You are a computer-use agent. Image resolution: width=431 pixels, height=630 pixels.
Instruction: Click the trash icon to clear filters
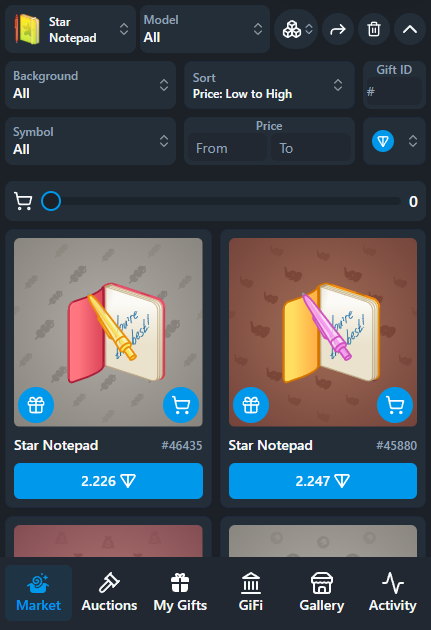(x=374, y=29)
